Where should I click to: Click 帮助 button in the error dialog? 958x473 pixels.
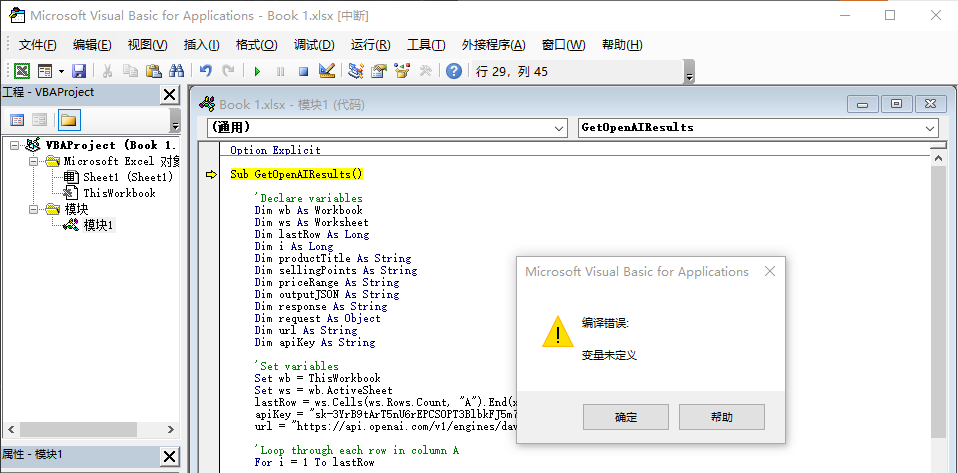coord(721,417)
